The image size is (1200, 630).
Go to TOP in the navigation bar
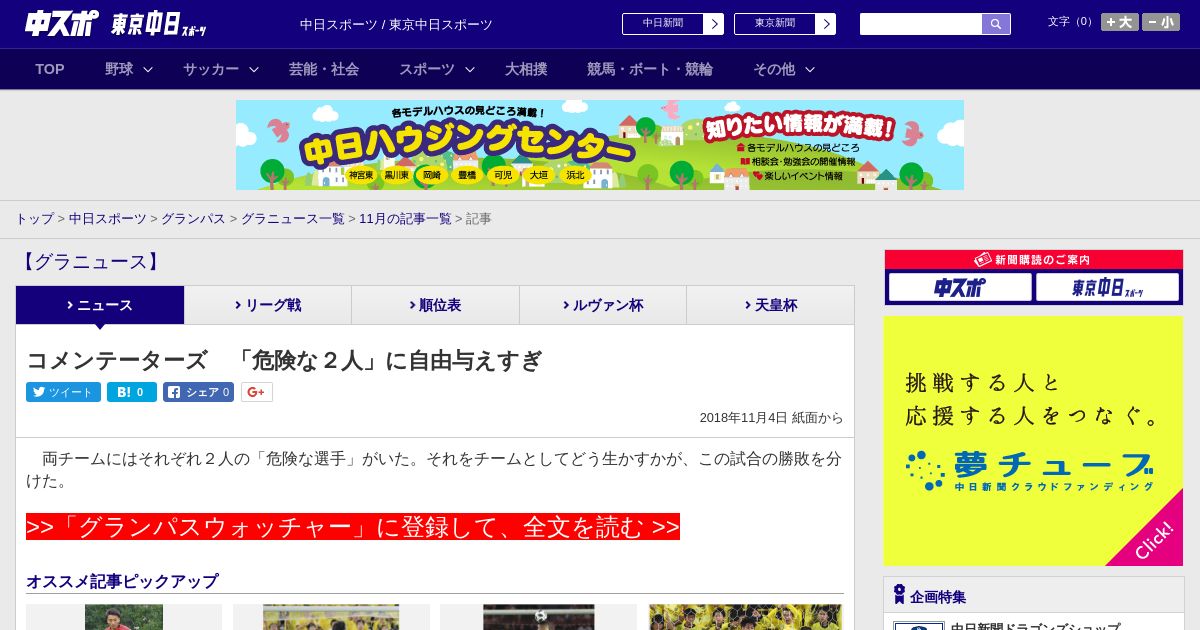pyautogui.click(x=50, y=69)
